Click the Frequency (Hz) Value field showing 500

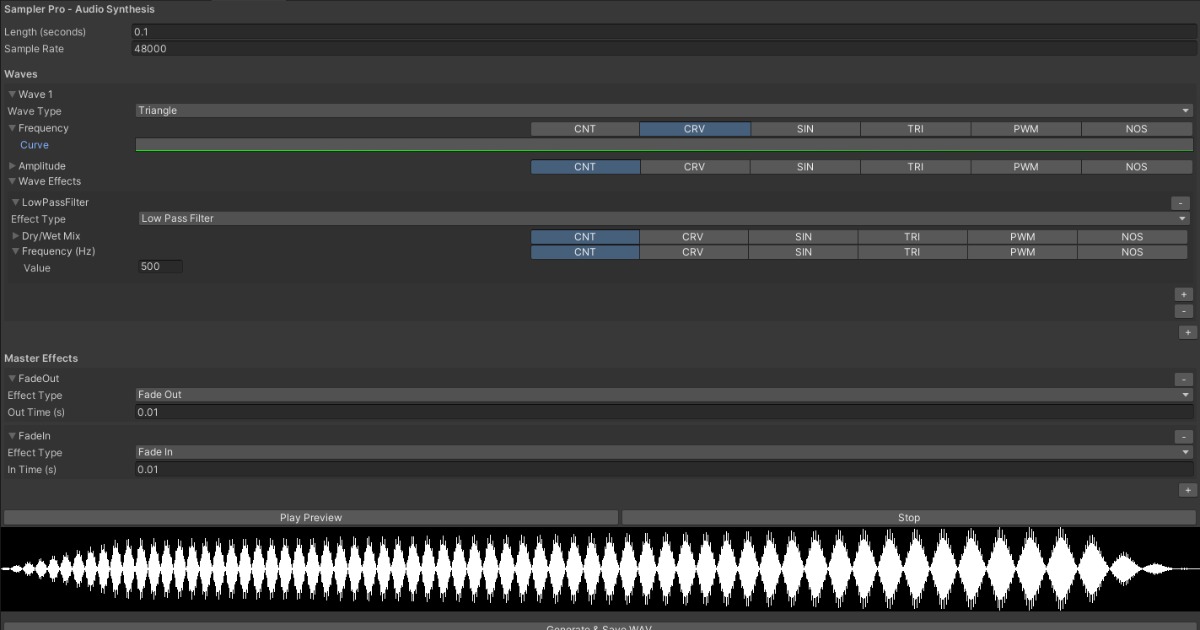click(160, 266)
